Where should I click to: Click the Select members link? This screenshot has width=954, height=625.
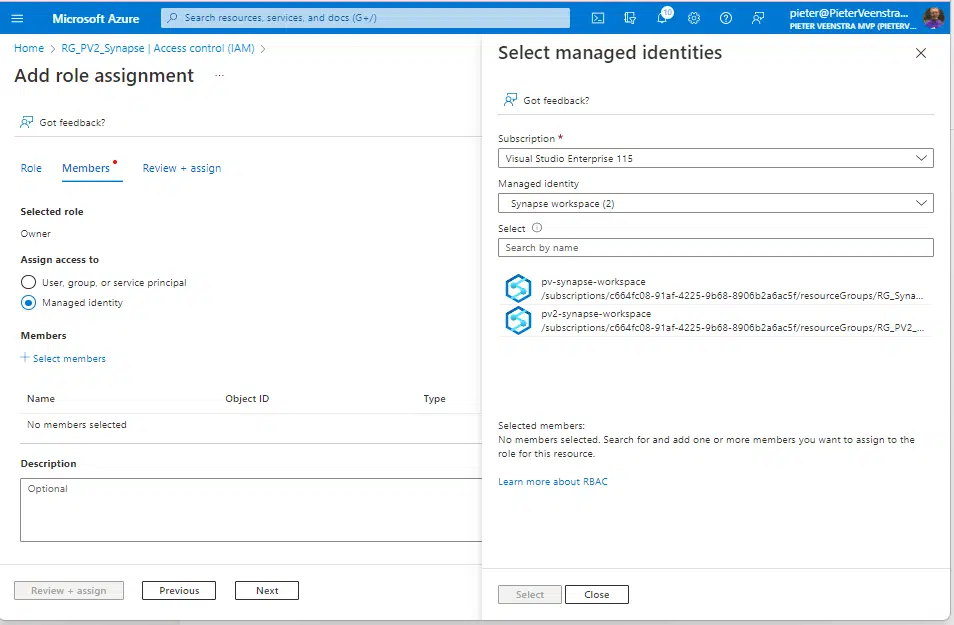[x=69, y=358]
